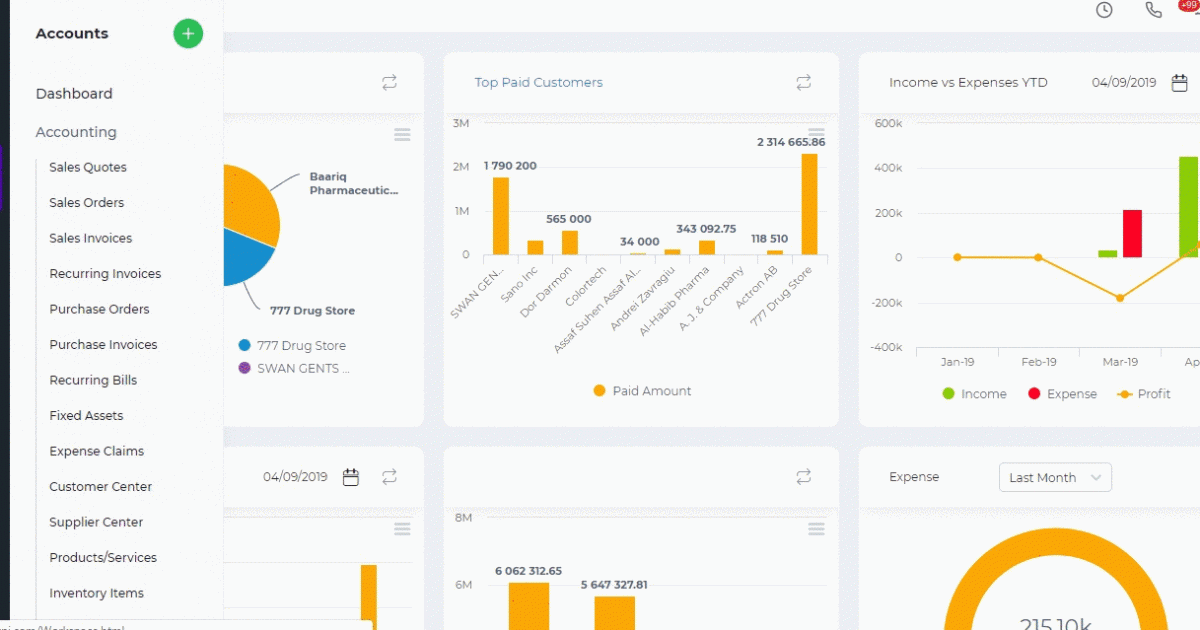Go to Sales Orders
Screen dimensions: 1200x630
87,202
